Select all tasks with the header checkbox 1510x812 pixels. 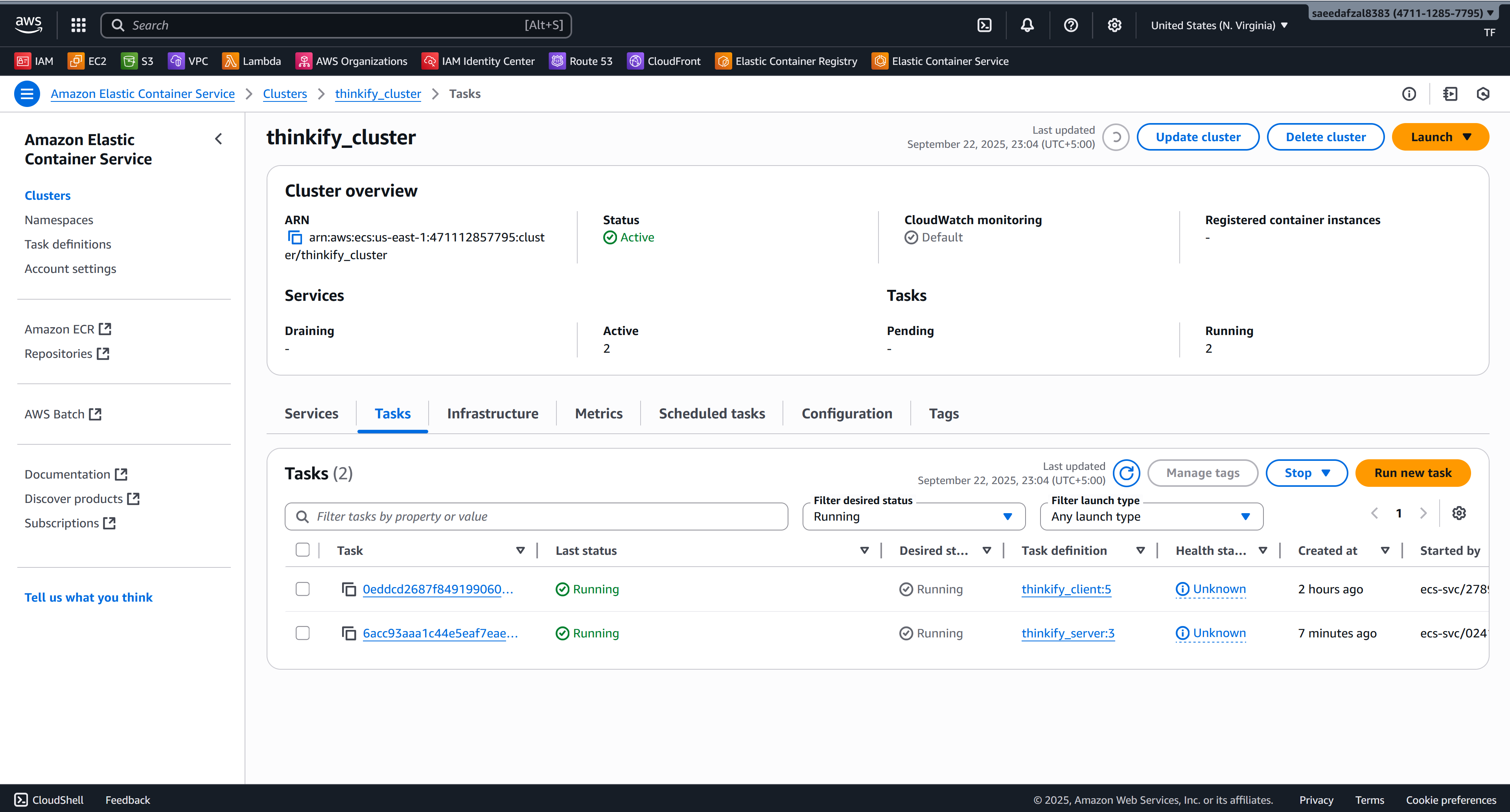coord(302,550)
